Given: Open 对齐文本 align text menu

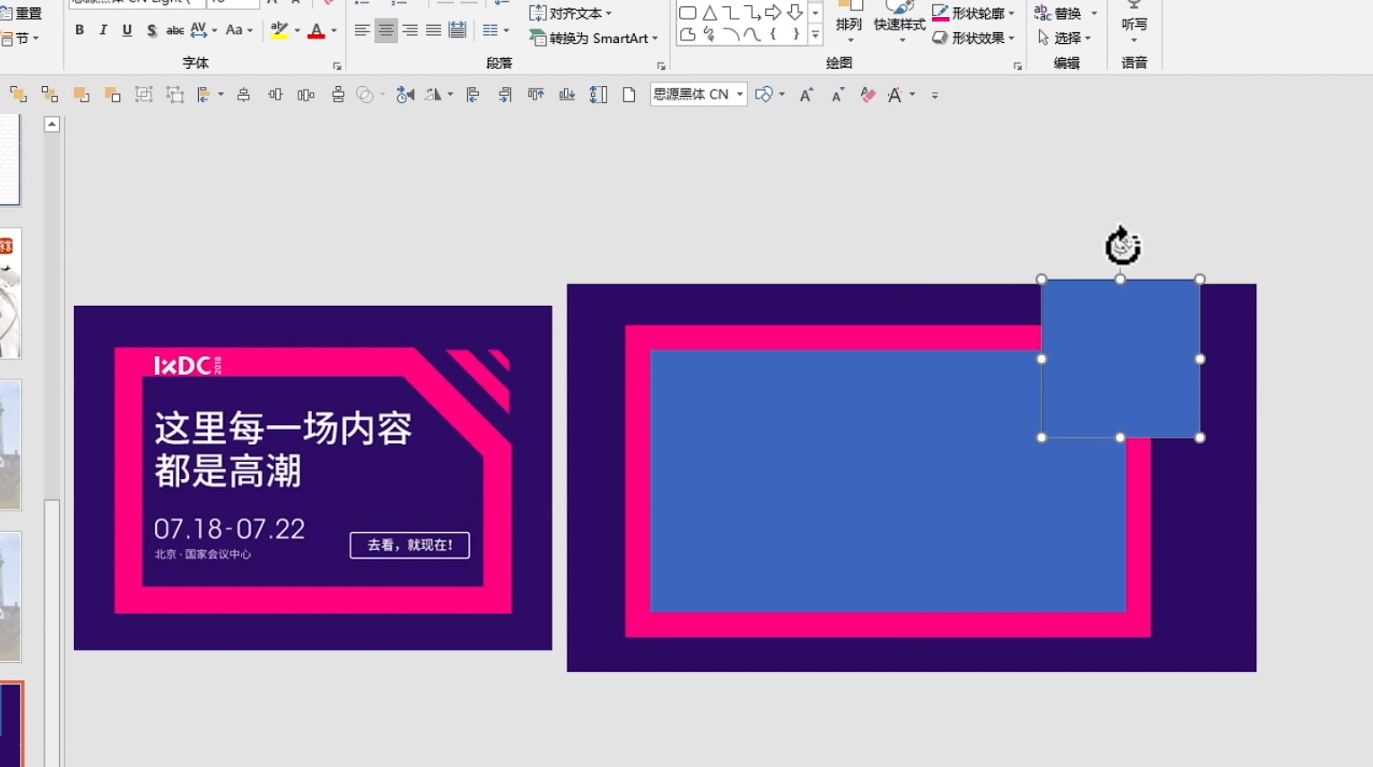Looking at the screenshot, I should (570, 13).
